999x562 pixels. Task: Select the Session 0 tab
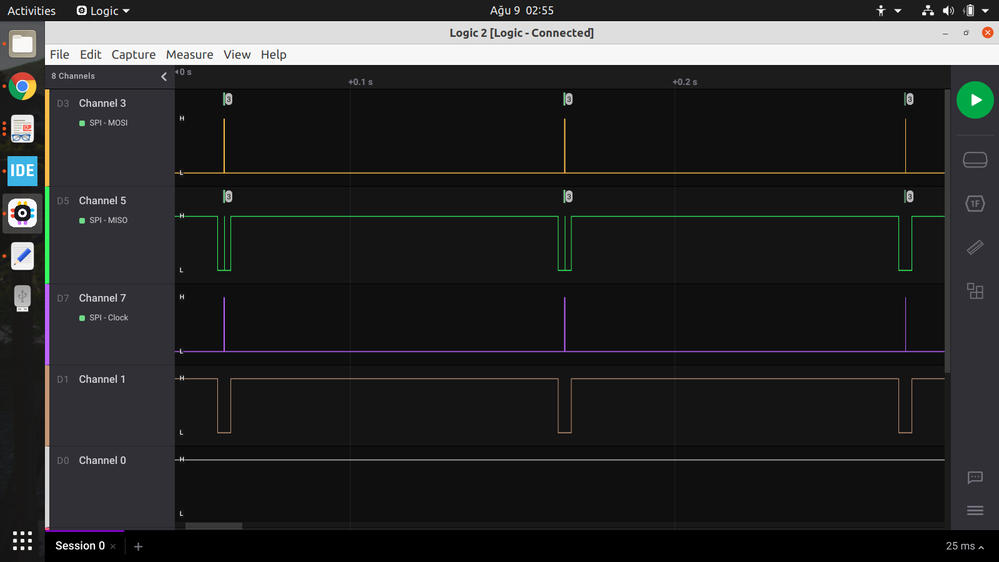pos(80,546)
